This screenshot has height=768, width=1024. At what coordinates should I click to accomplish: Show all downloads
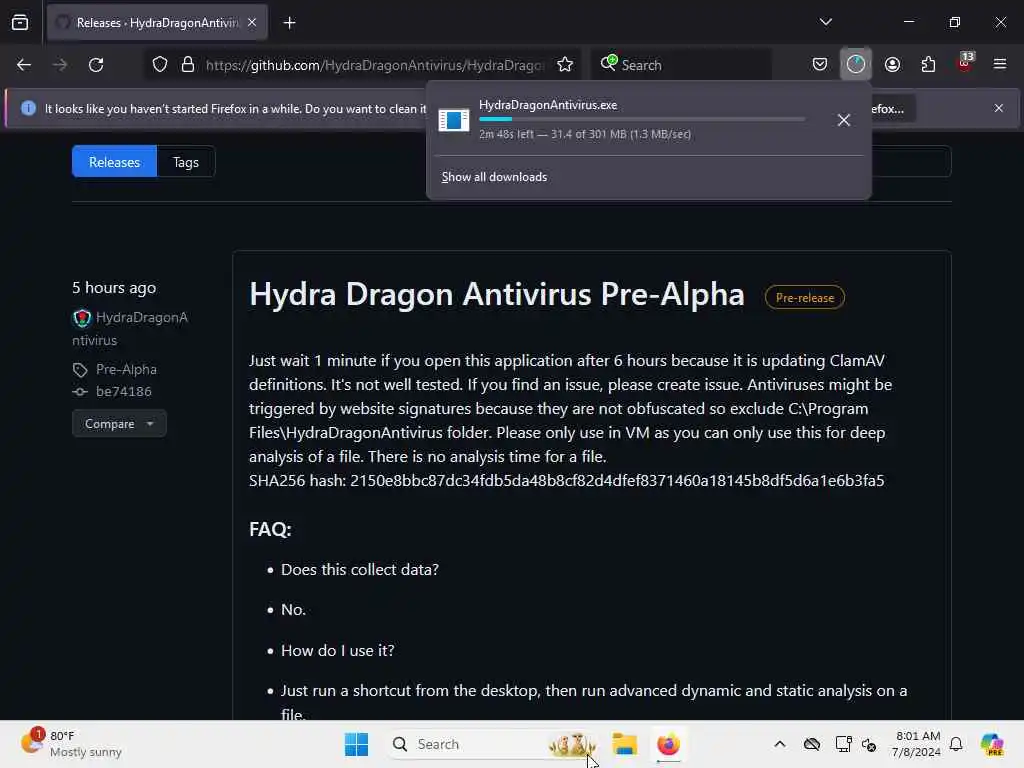click(494, 177)
